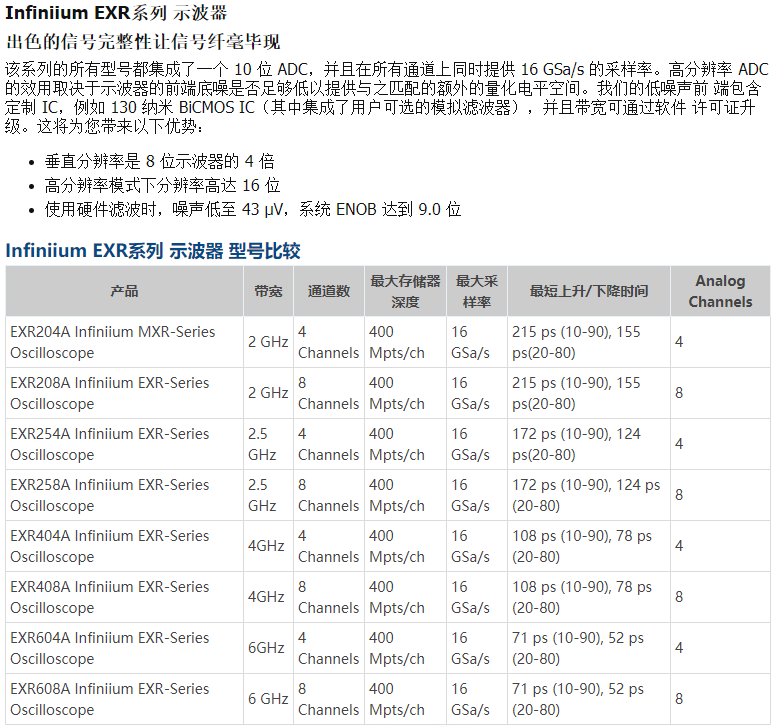Viewport: 774px width, 727px height.
Task: Click the bullet '垂直分辨率是 8 位示波器的 4 倍'
Action: [x=159, y=161]
